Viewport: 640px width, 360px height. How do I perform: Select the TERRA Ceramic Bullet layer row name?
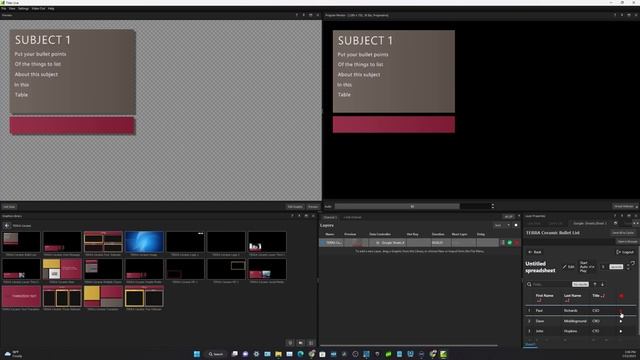[x=333, y=242]
